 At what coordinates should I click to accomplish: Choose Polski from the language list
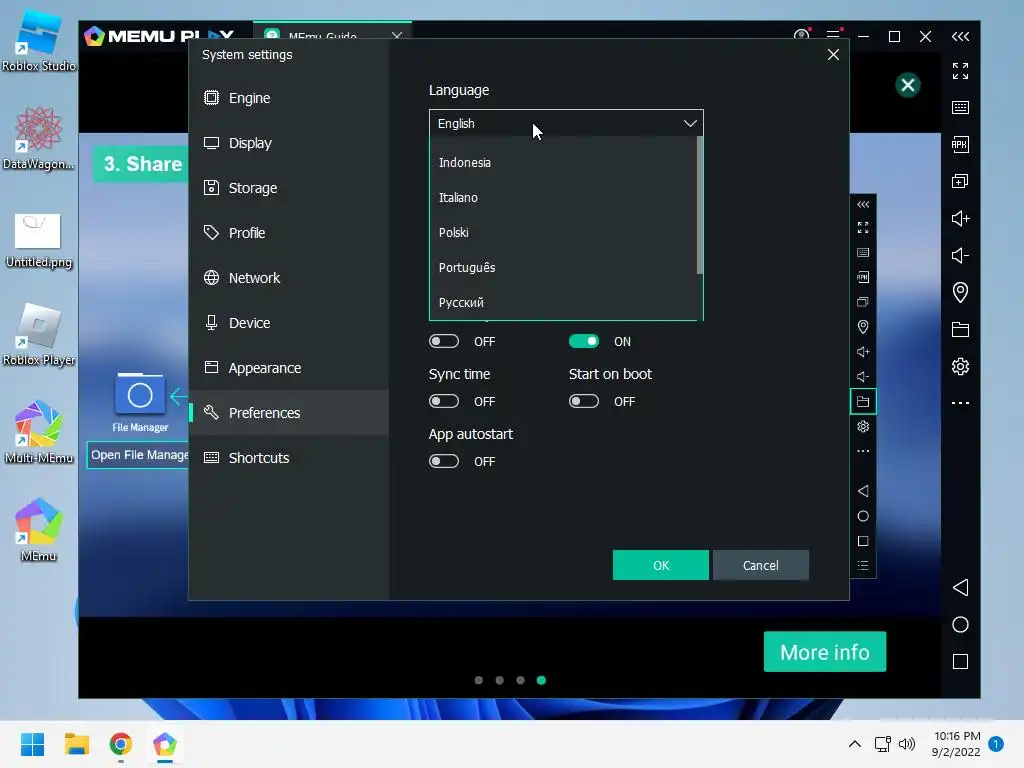(563, 232)
